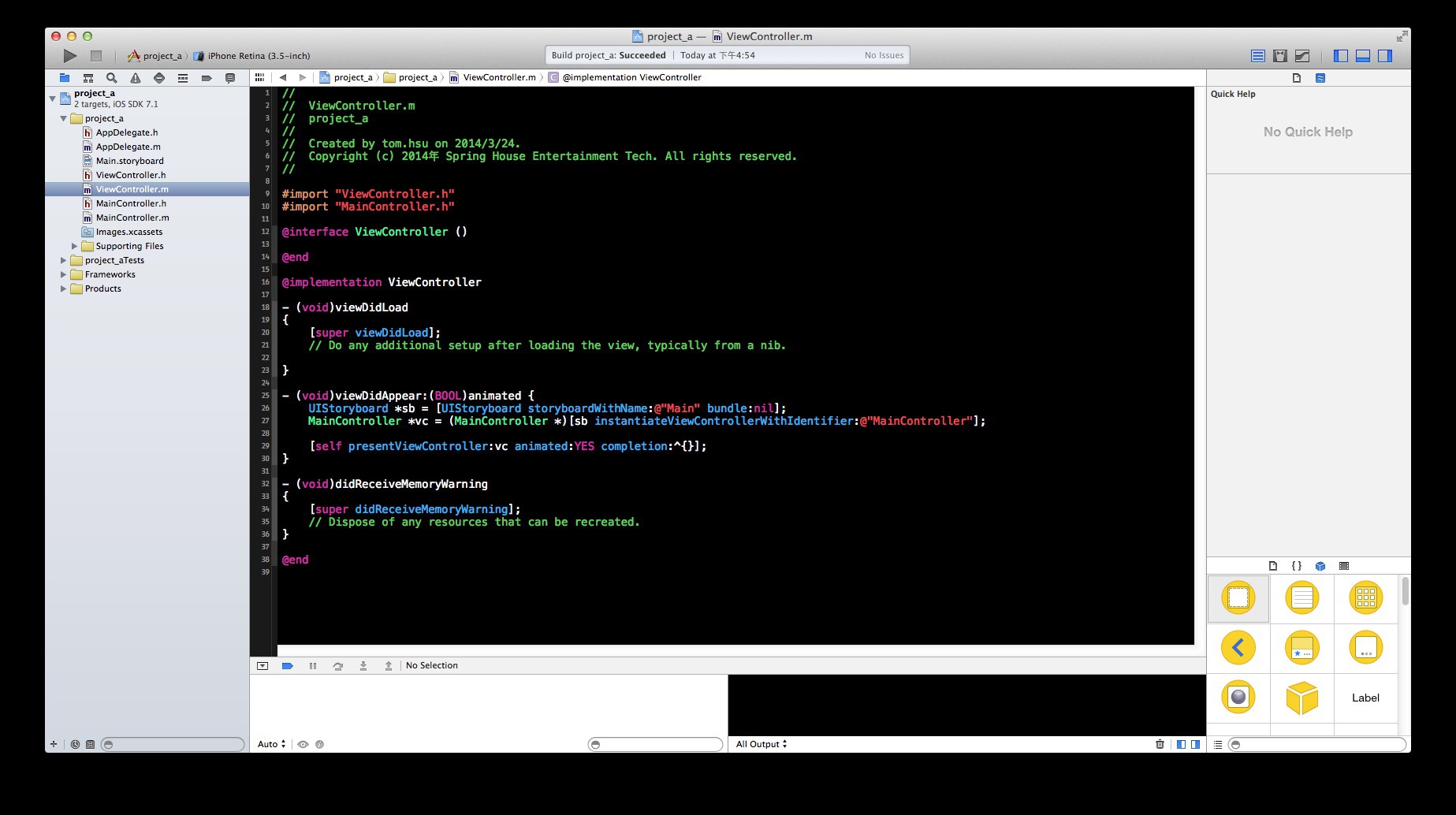Select the Navigation Controller object

tap(1238, 648)
